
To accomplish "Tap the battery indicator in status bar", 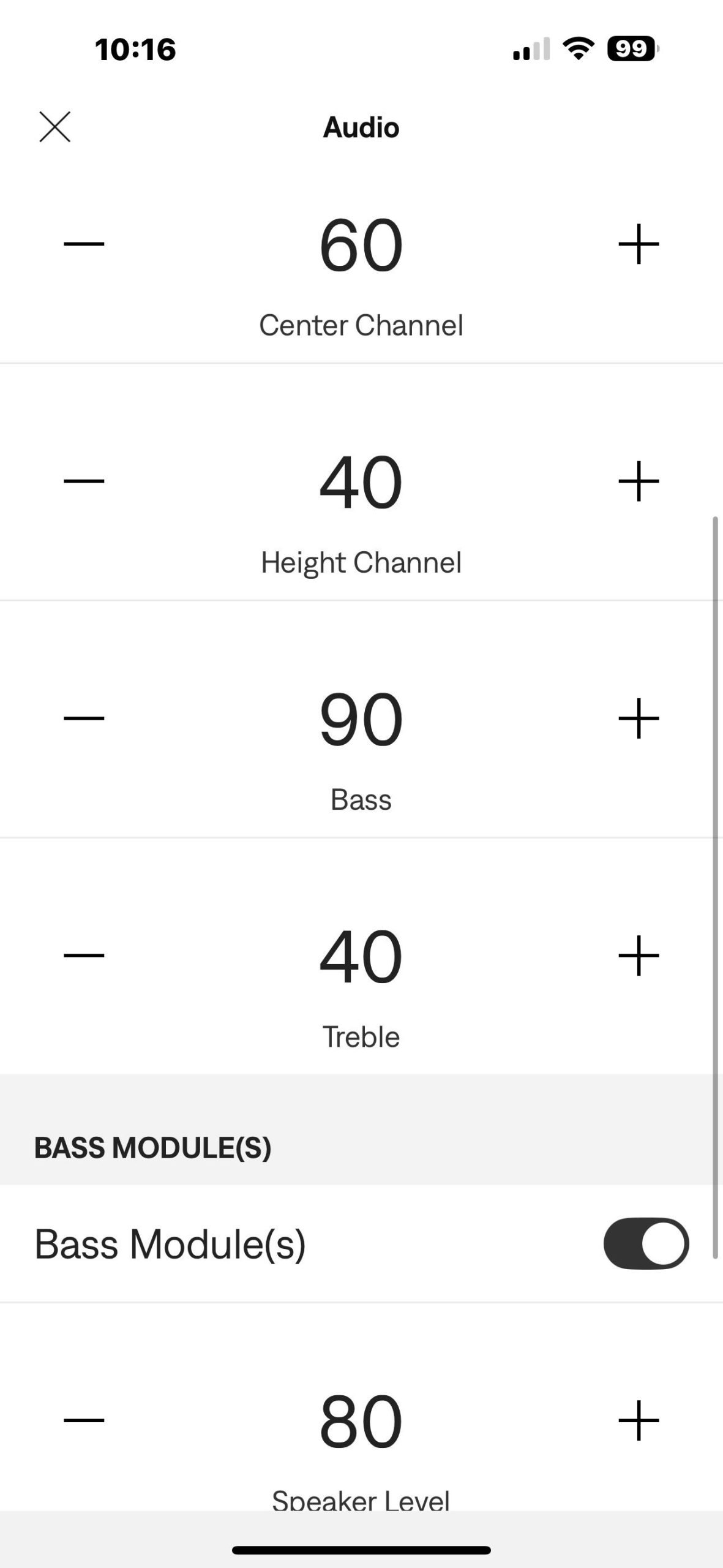I will [632, 49].
